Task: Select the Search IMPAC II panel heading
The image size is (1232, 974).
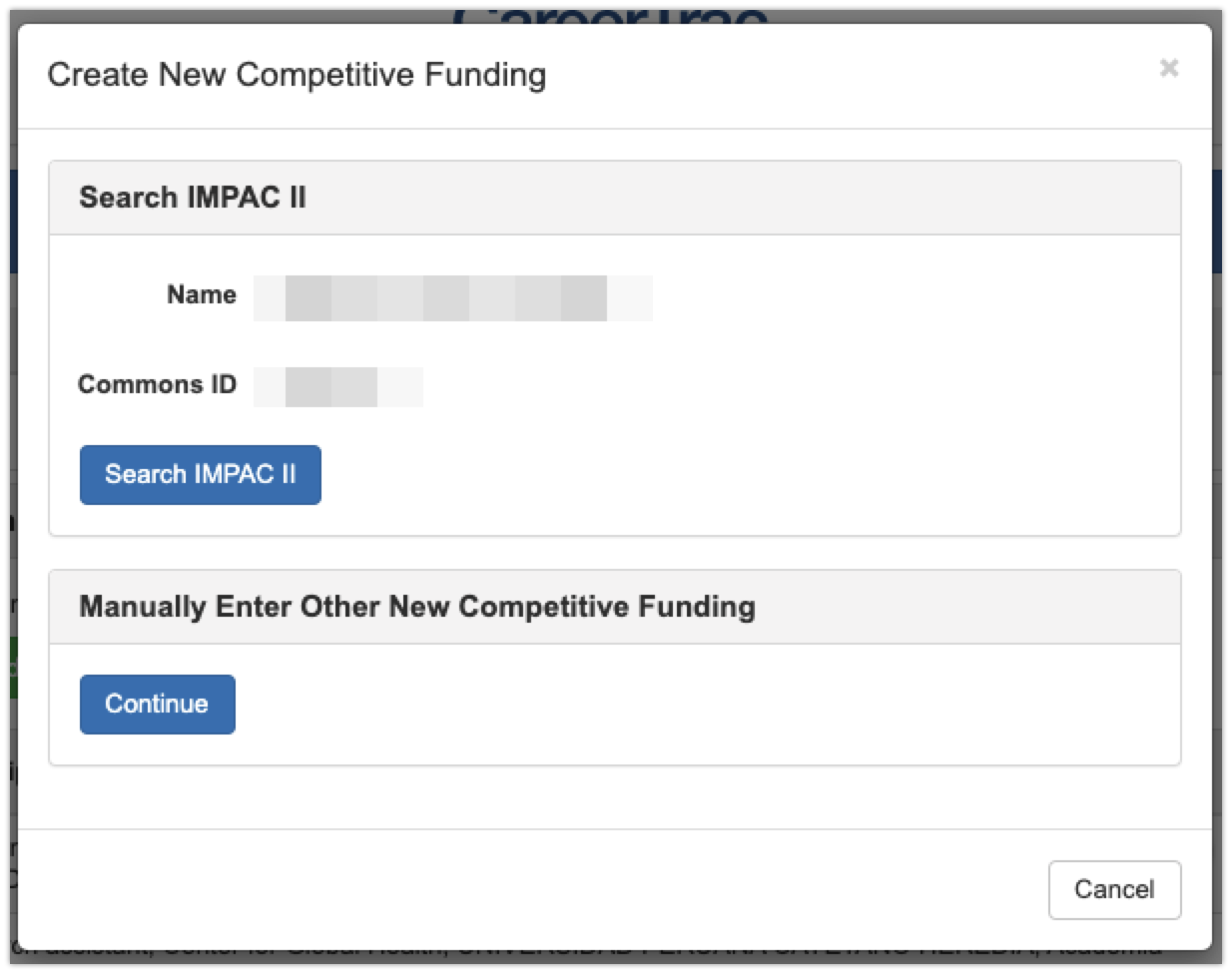Action: click(193, 198)
